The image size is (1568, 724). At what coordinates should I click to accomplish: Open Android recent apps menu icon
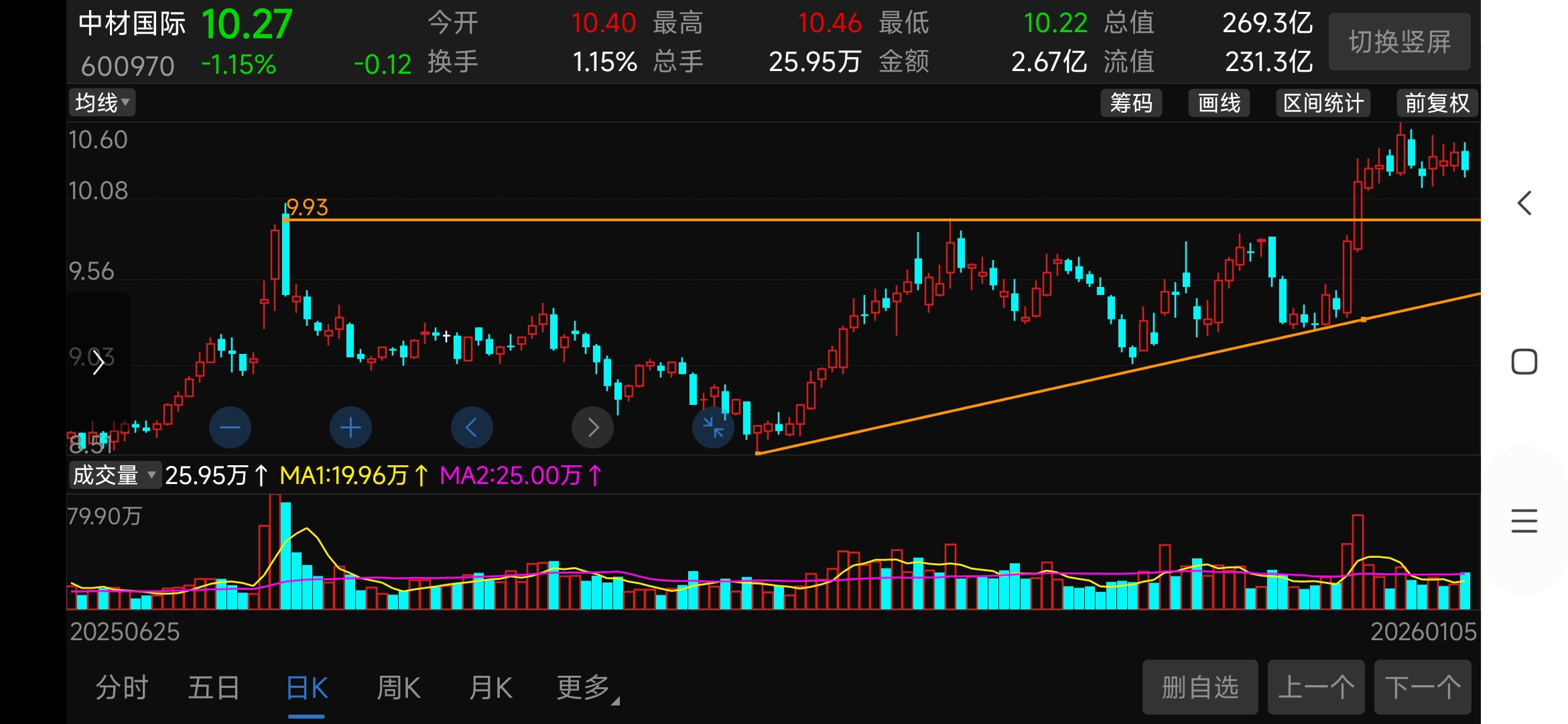pyautogui.click(x=1524, y=521)
